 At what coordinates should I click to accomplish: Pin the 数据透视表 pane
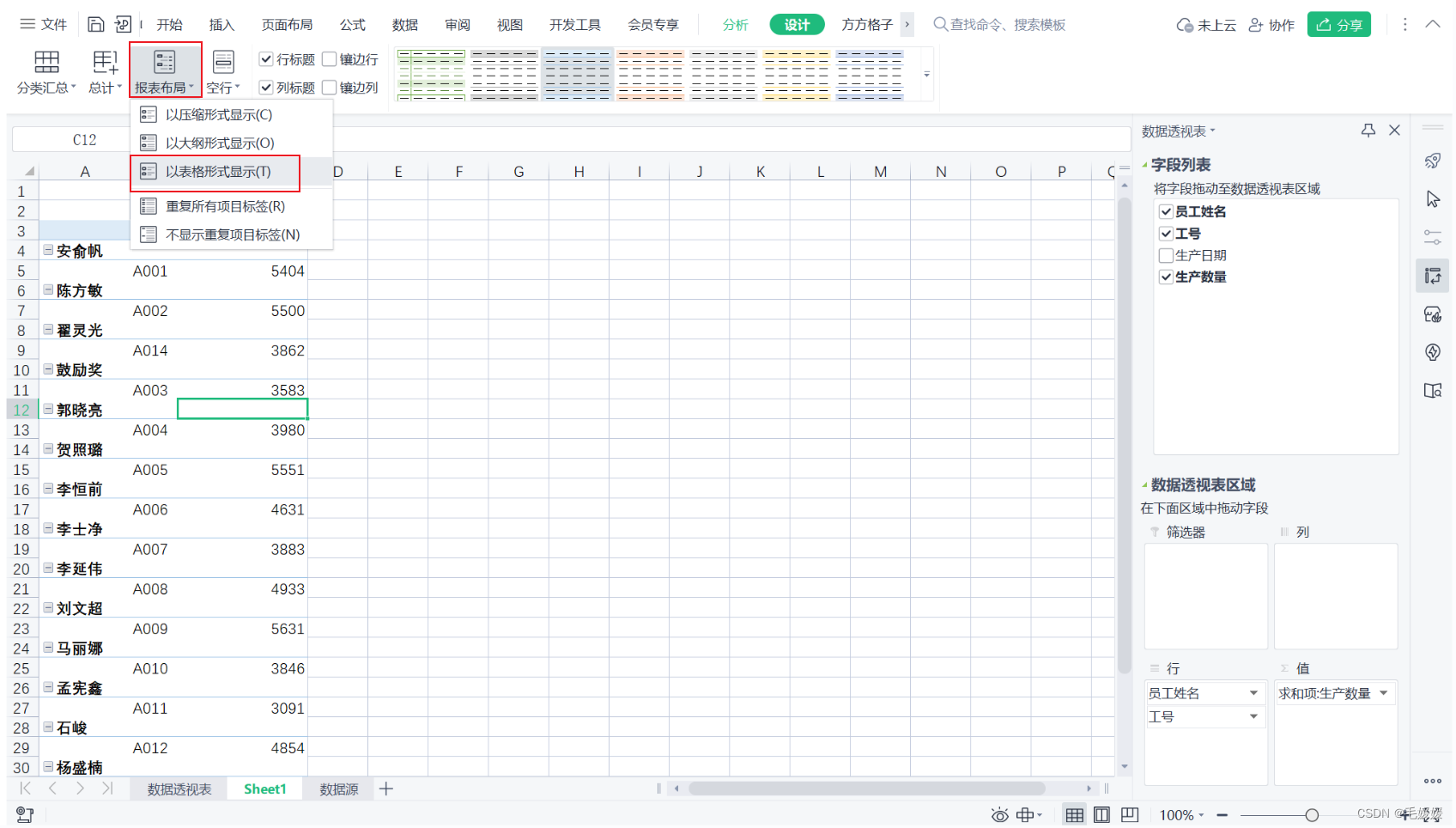(x=1368, y=131)
